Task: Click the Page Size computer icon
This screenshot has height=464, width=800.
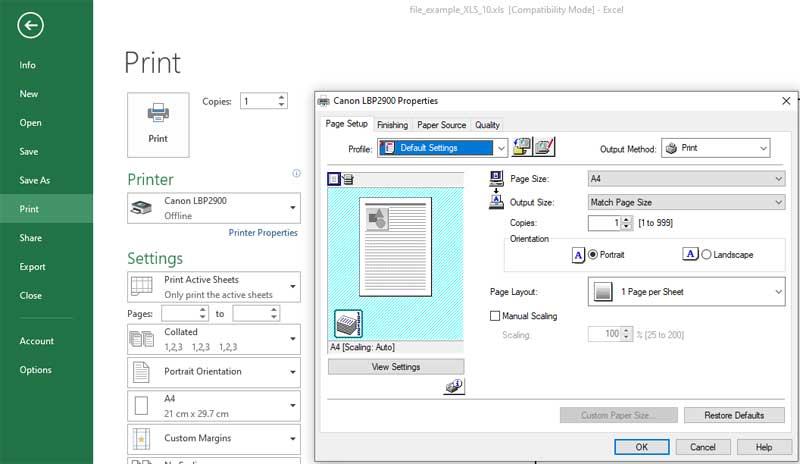Action: [x=496, y=178]
